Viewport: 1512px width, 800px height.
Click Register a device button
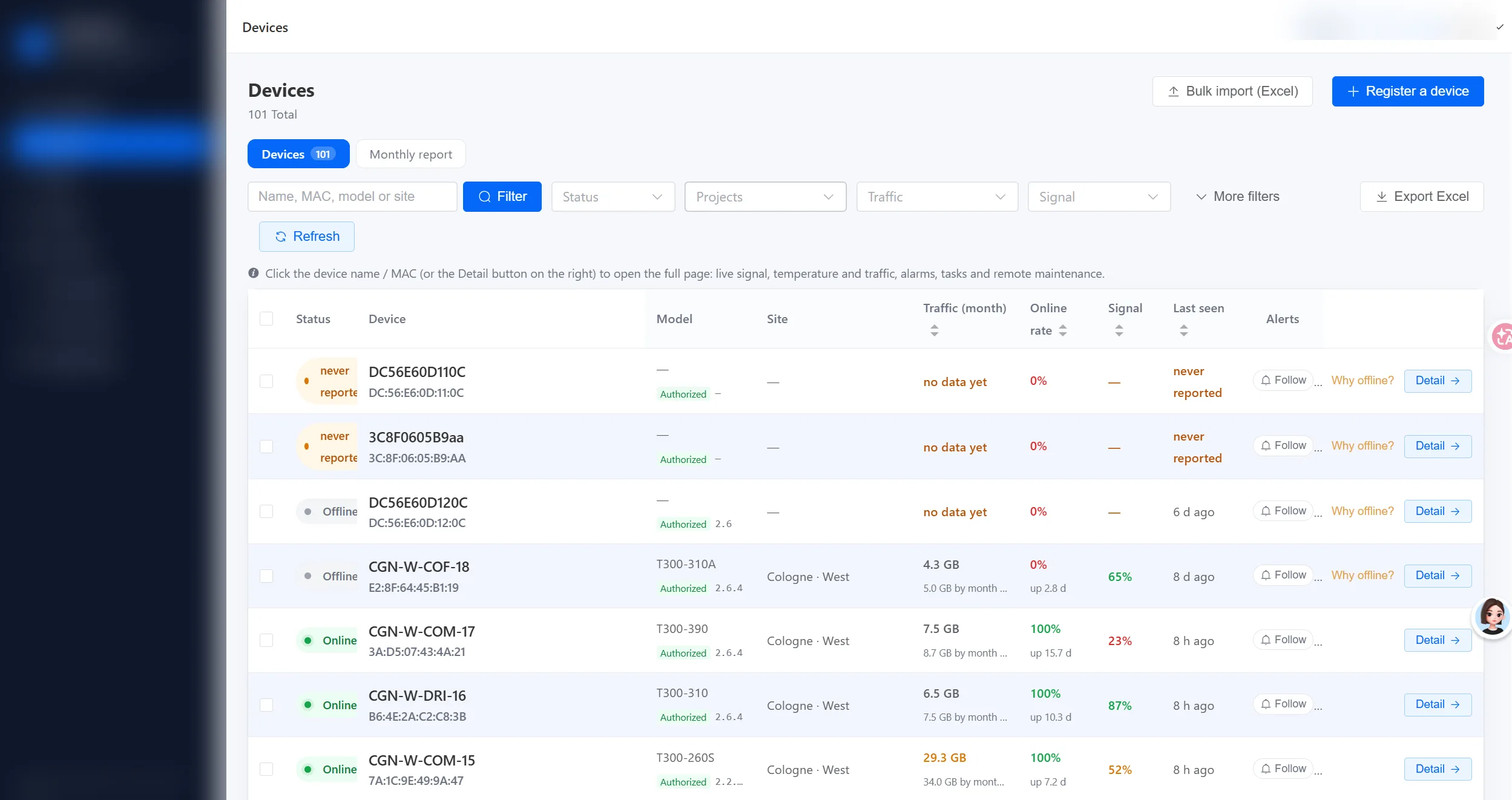[1408, 91]
